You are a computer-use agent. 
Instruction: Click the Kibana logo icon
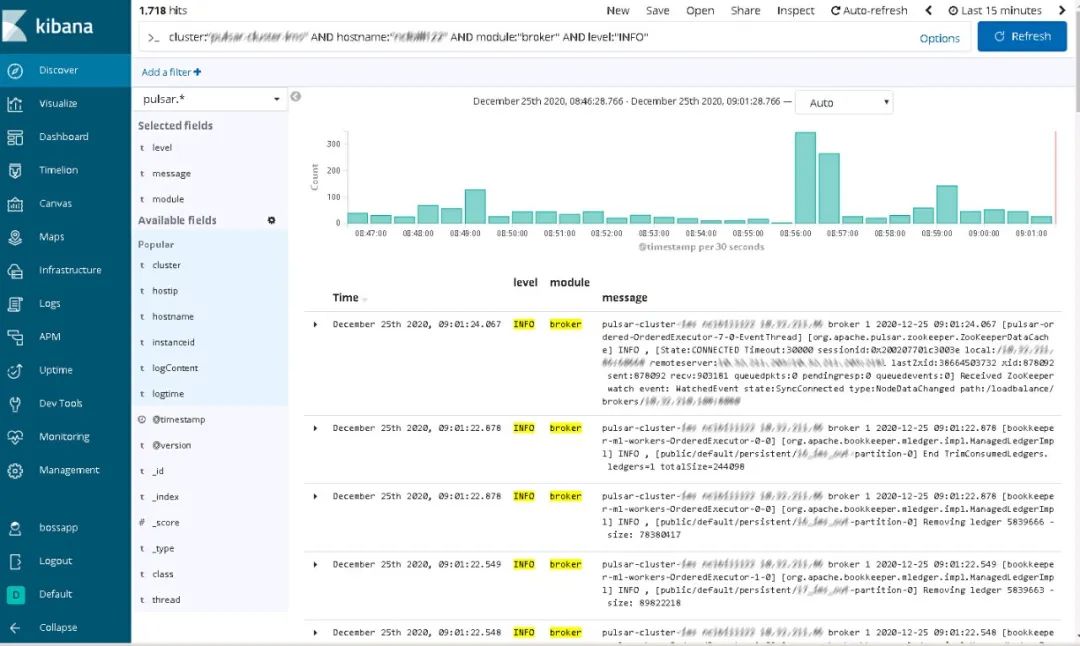click(x=14, y=25)
